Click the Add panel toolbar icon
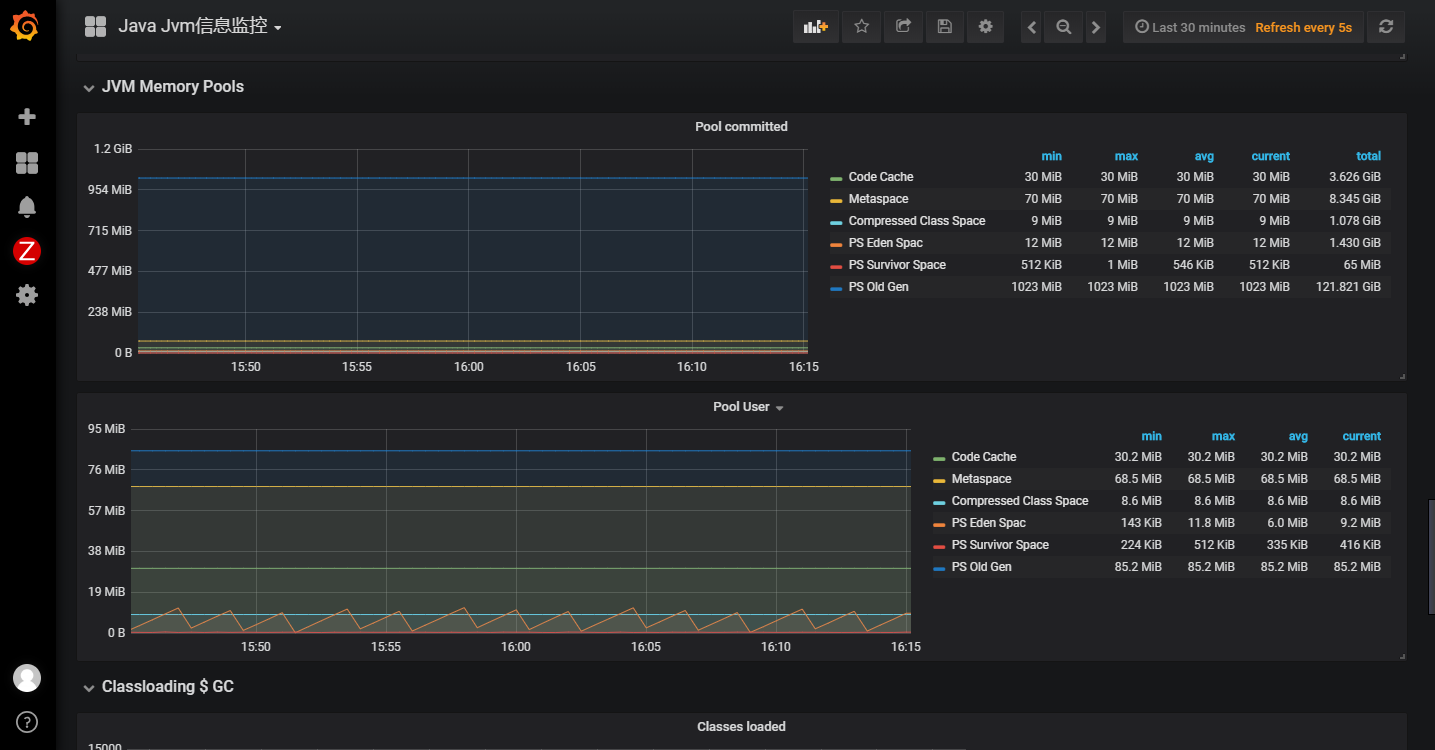Viewport: 1435px width, 750px height. point(816,27)
